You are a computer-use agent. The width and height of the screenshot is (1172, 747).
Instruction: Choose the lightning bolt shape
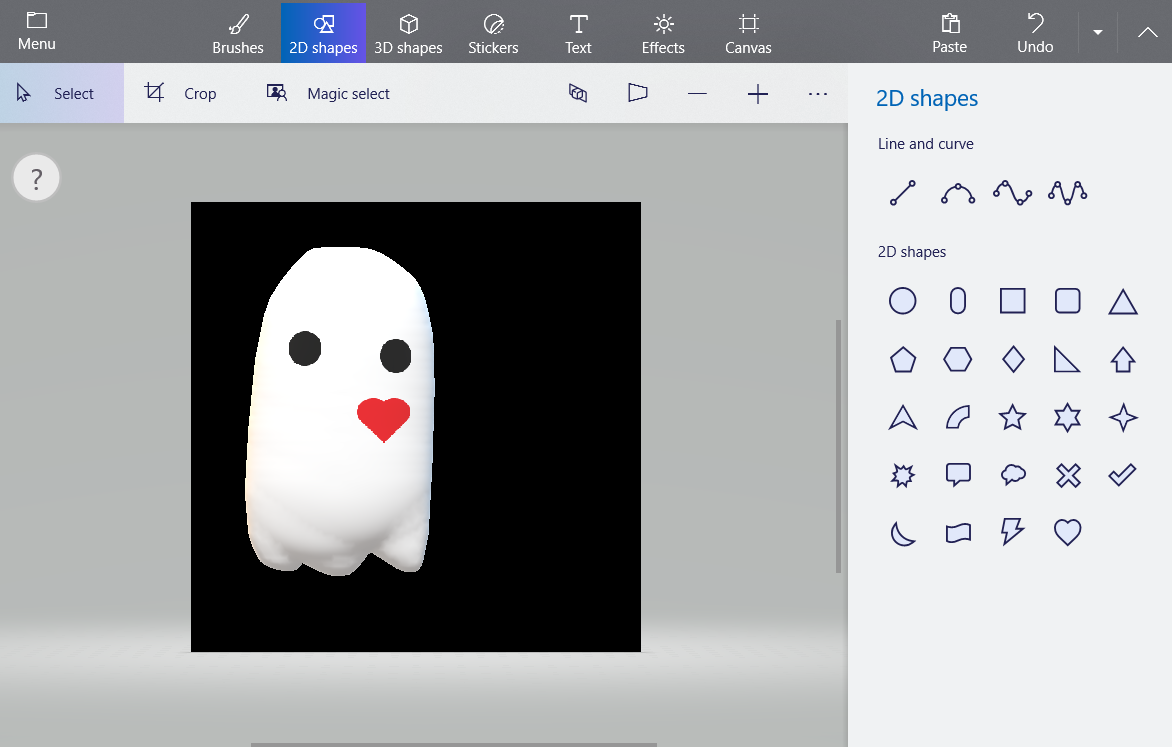(1013, 532)
